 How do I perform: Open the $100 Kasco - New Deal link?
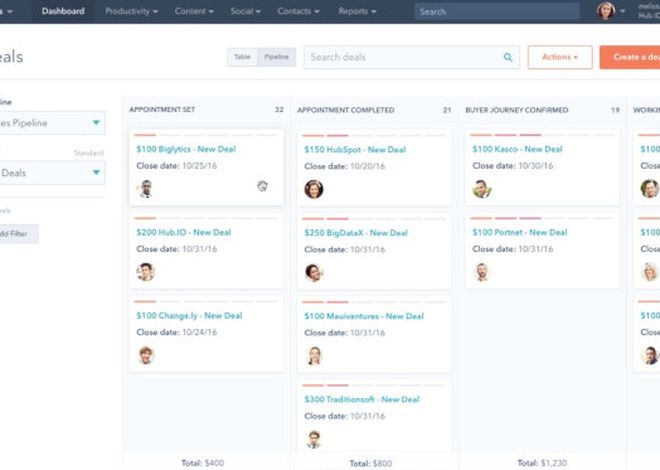tap(517, 149)
